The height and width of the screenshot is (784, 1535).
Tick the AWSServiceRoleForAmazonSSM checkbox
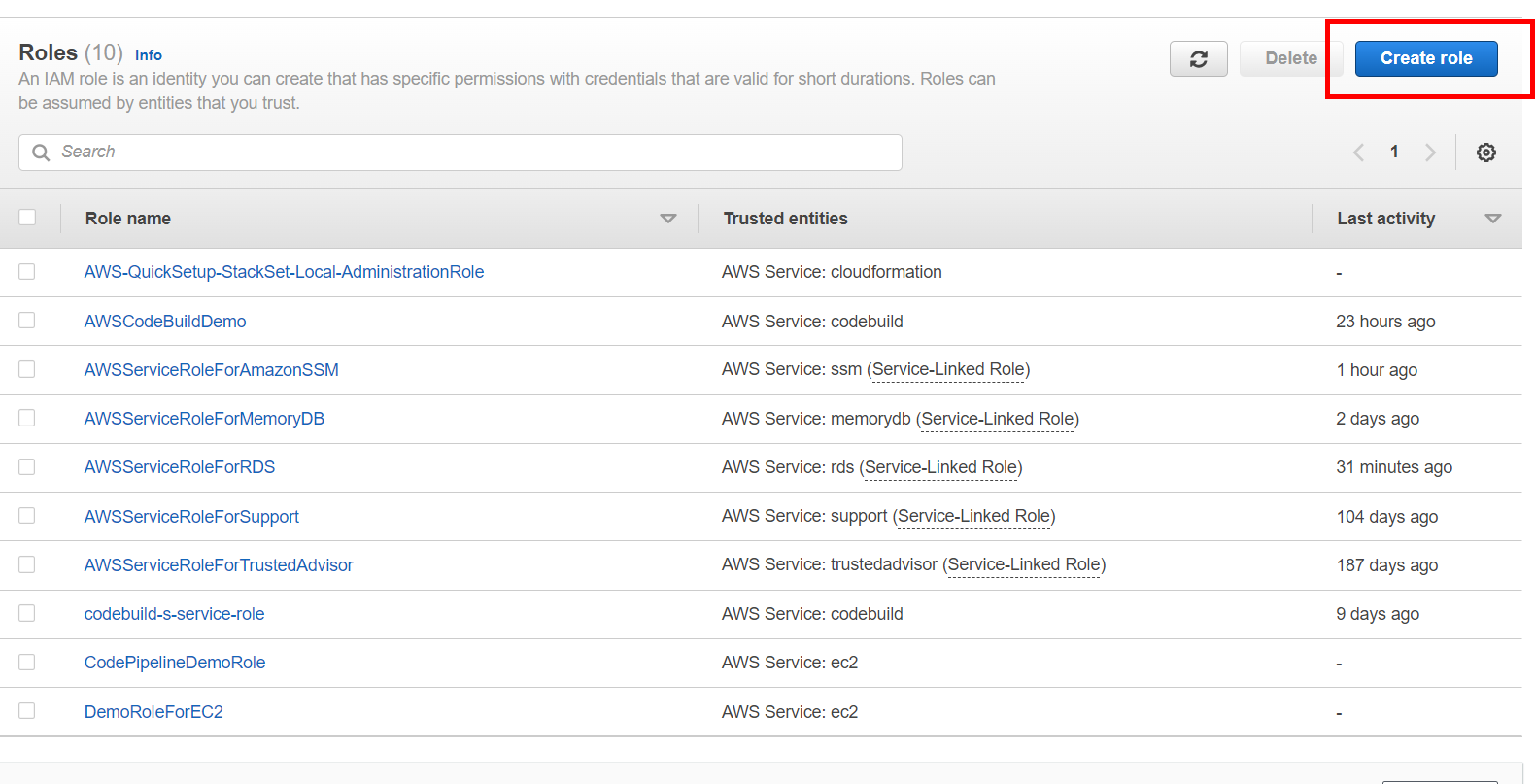pos(27,369)
